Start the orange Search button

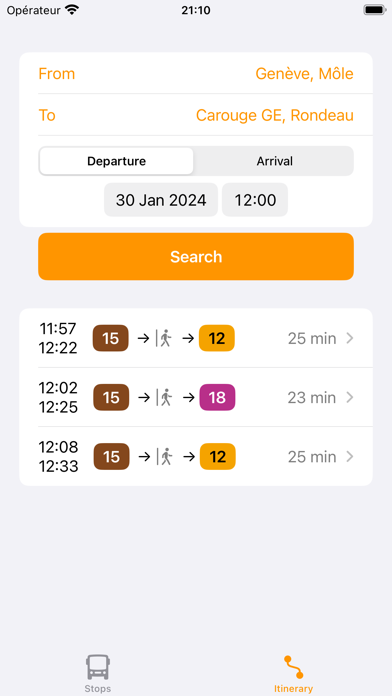[196, 257]
